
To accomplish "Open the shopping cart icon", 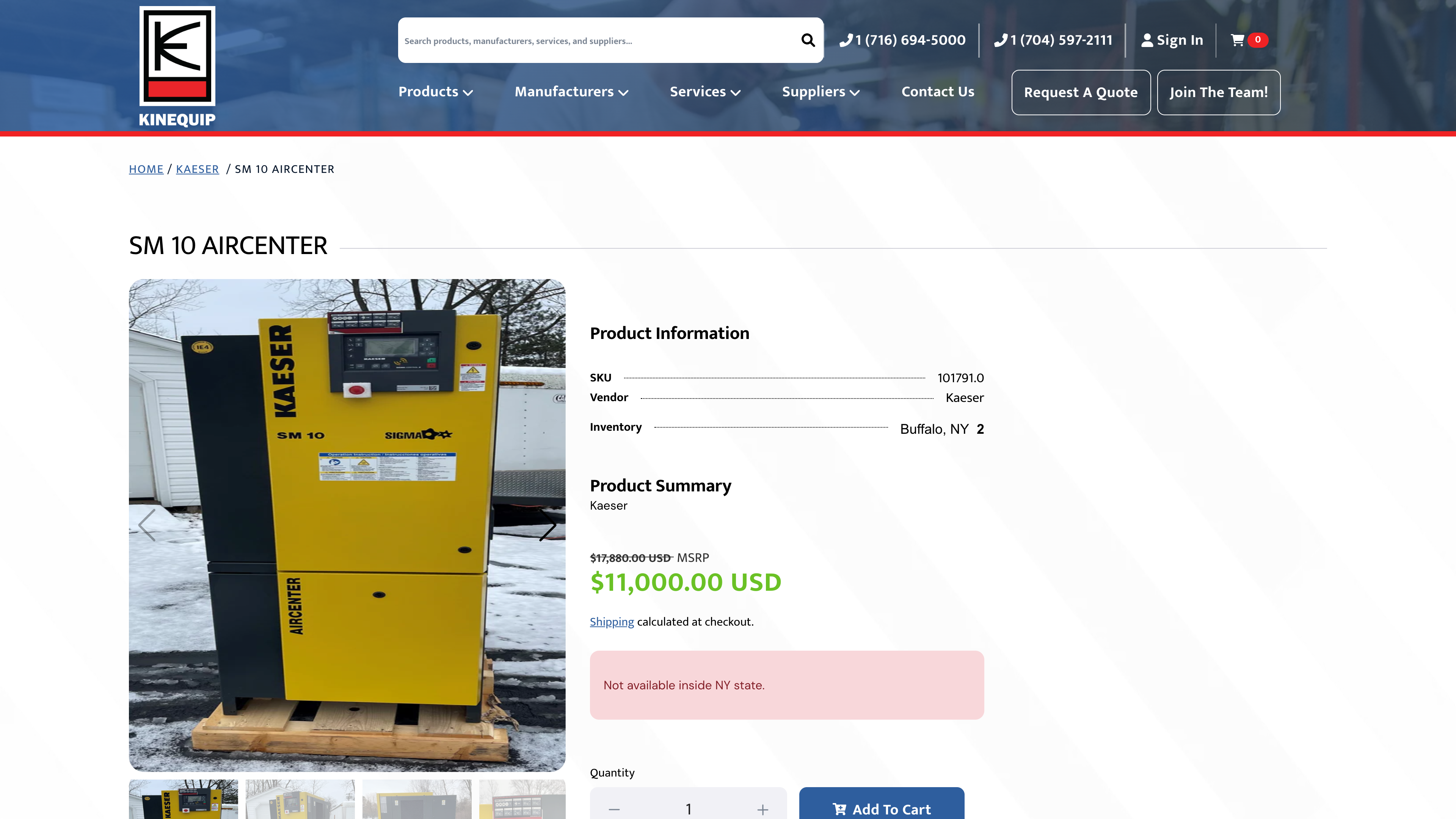I will tap(1237, 39).
